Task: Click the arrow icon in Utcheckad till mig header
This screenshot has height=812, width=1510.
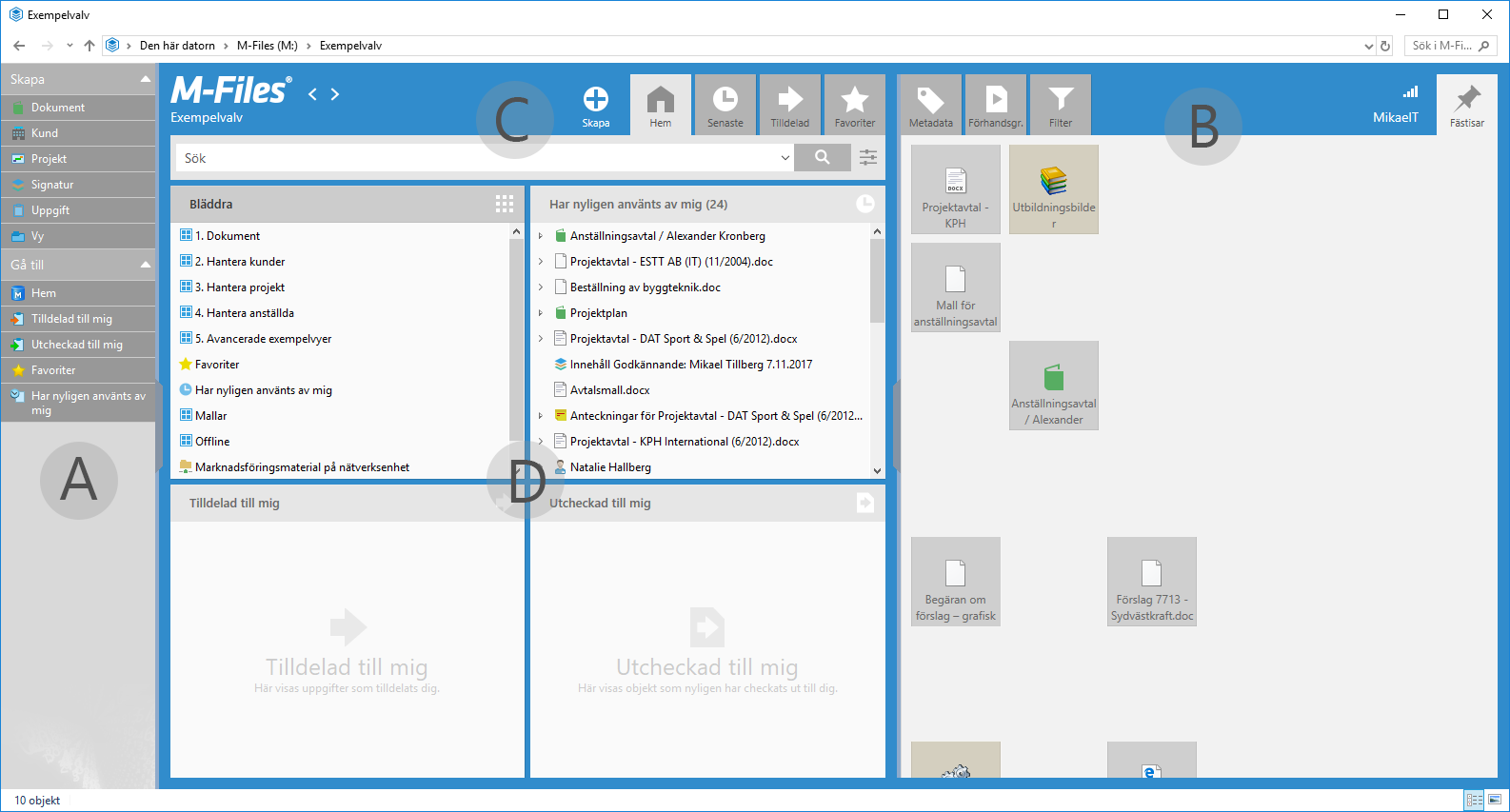Action: (x=865, y=503)
